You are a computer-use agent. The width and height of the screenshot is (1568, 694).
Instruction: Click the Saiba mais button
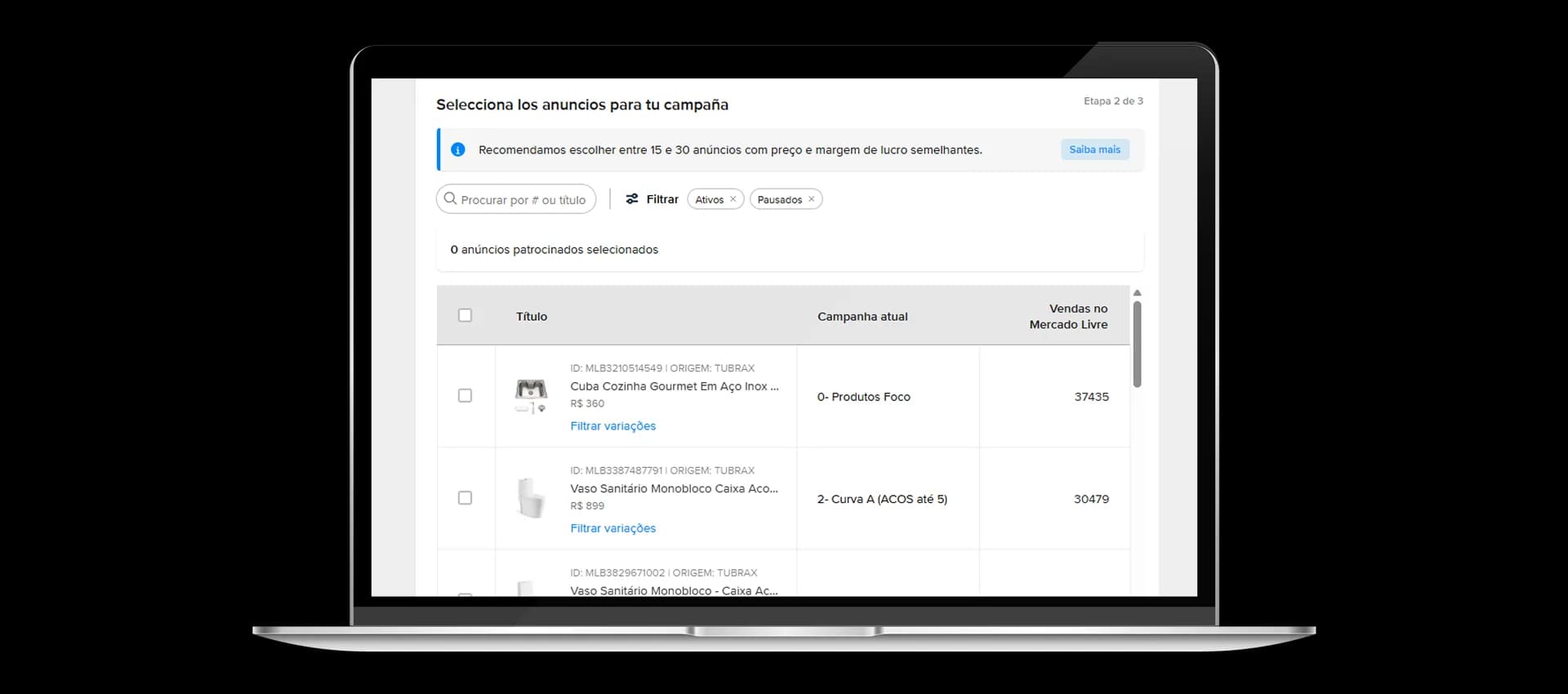[x=1095, y=149]
